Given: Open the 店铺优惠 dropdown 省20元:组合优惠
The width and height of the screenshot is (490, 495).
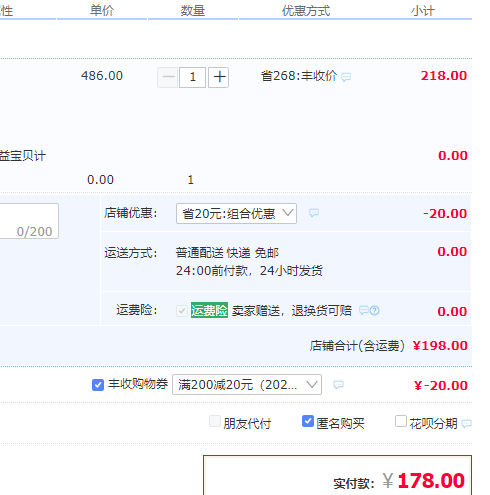Looking at the screenshot, I should tap(236, 213).
